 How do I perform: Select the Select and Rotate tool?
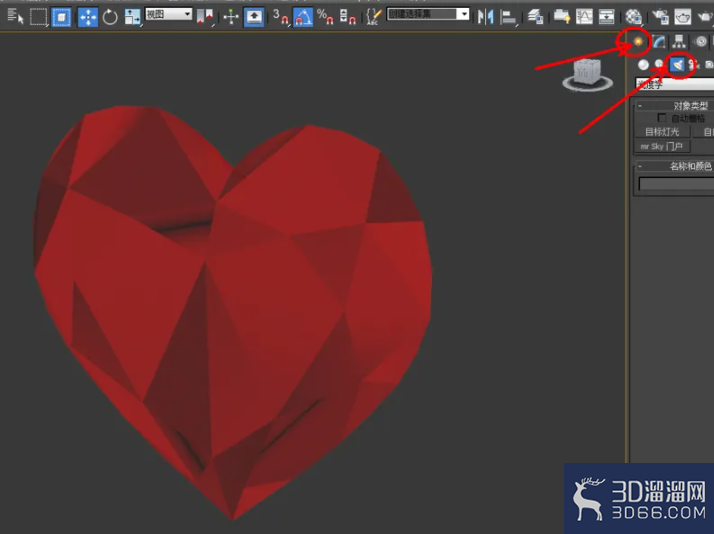[x=110, y=17]
